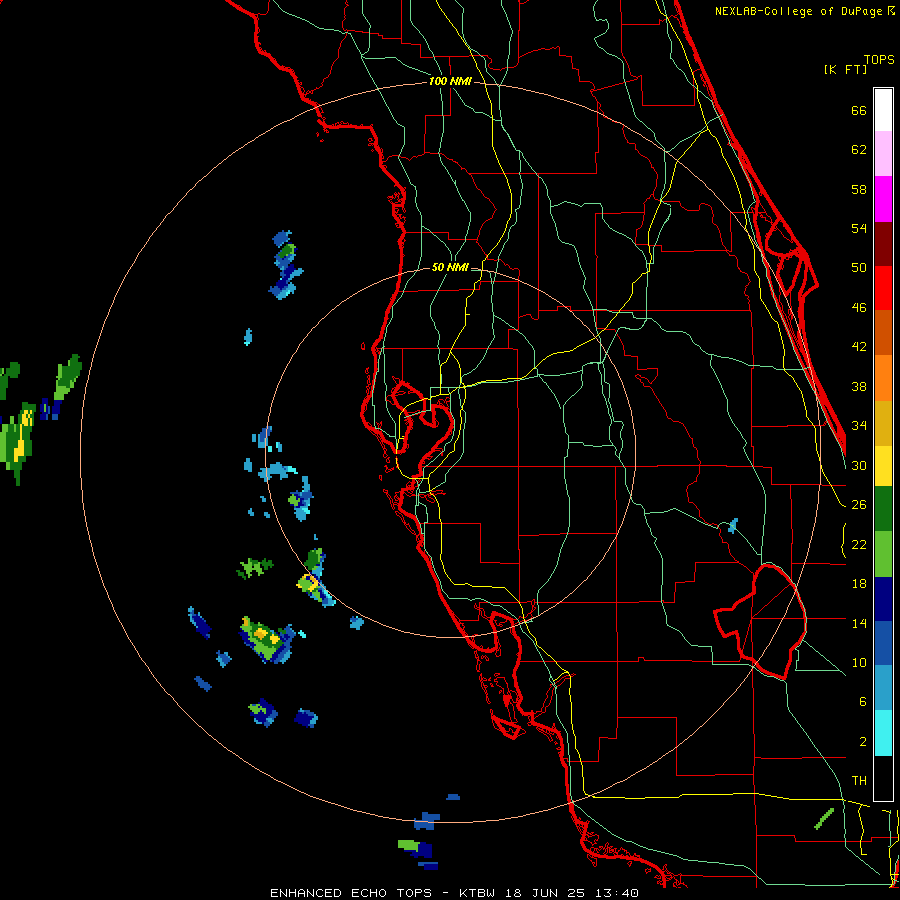The width and height of the screenshot is (900, 900).
Task: Click the Enhanced Echo Tops KTBW caption
Action: pos(454,893)
